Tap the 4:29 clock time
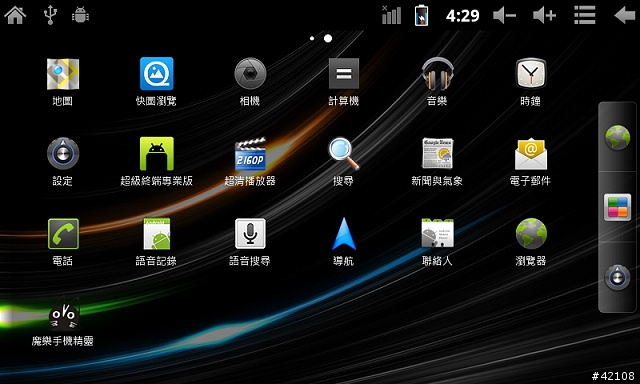The width and height of the screenshot is (640, 384). 462,16
